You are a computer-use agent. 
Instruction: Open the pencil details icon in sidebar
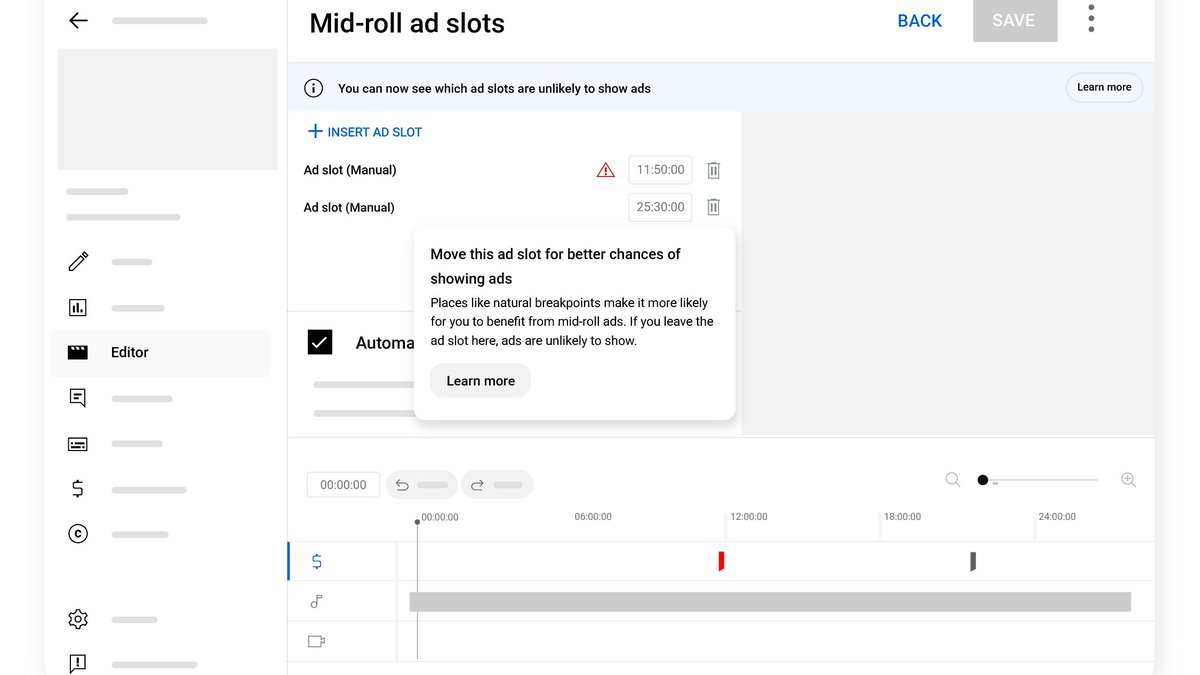tap(78, 262)
